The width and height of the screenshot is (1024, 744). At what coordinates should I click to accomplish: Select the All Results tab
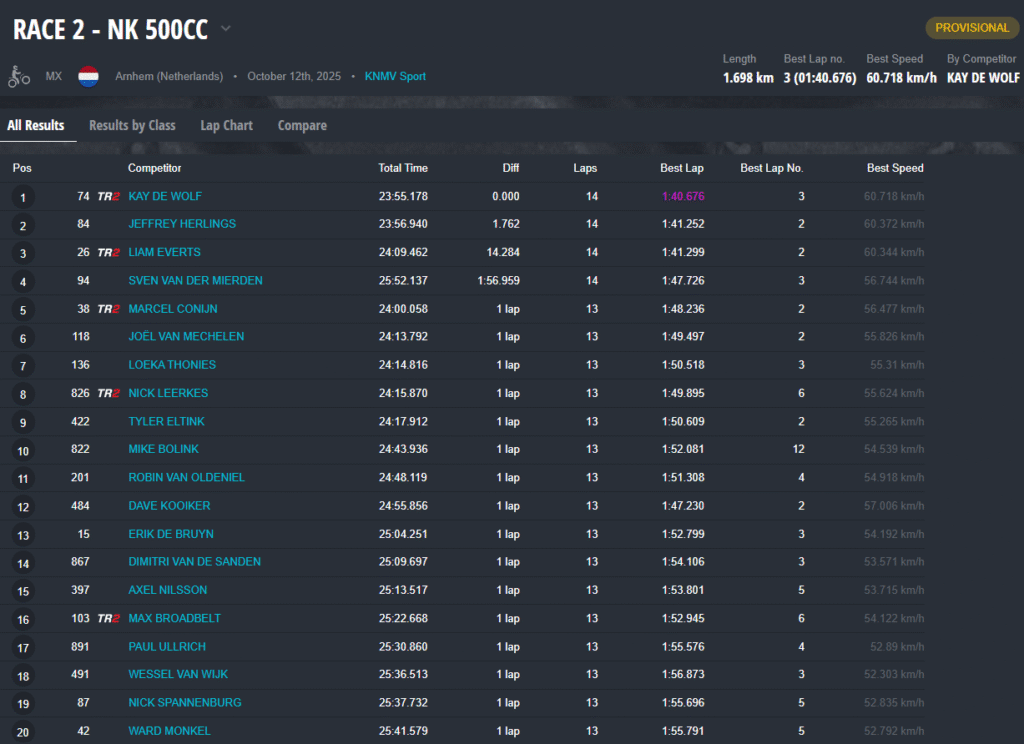click(x=36, y=126)
